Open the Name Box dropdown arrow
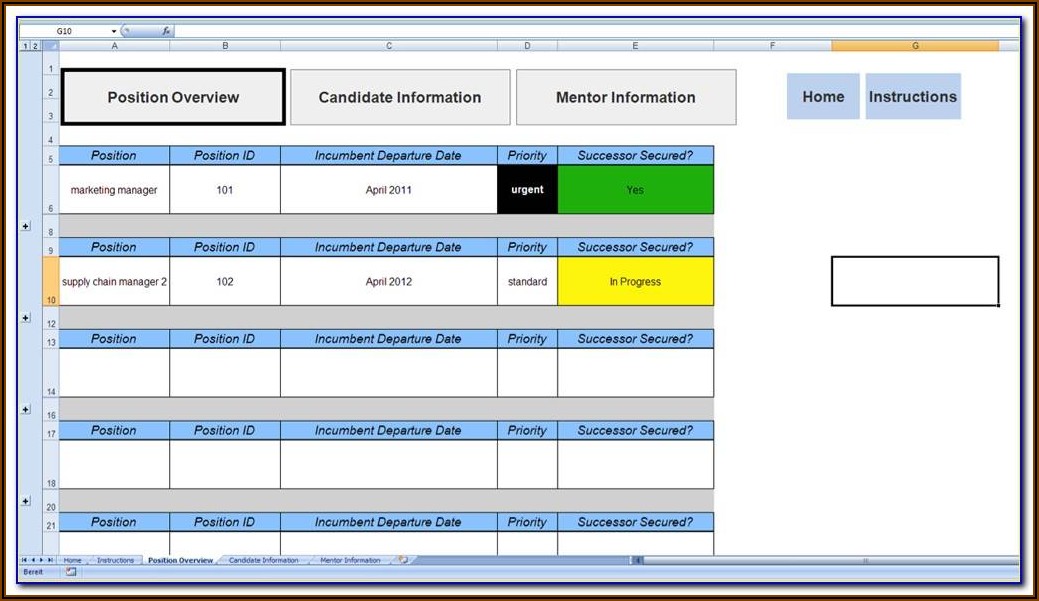Screen dimensions: 1039x601 point(114,31)
